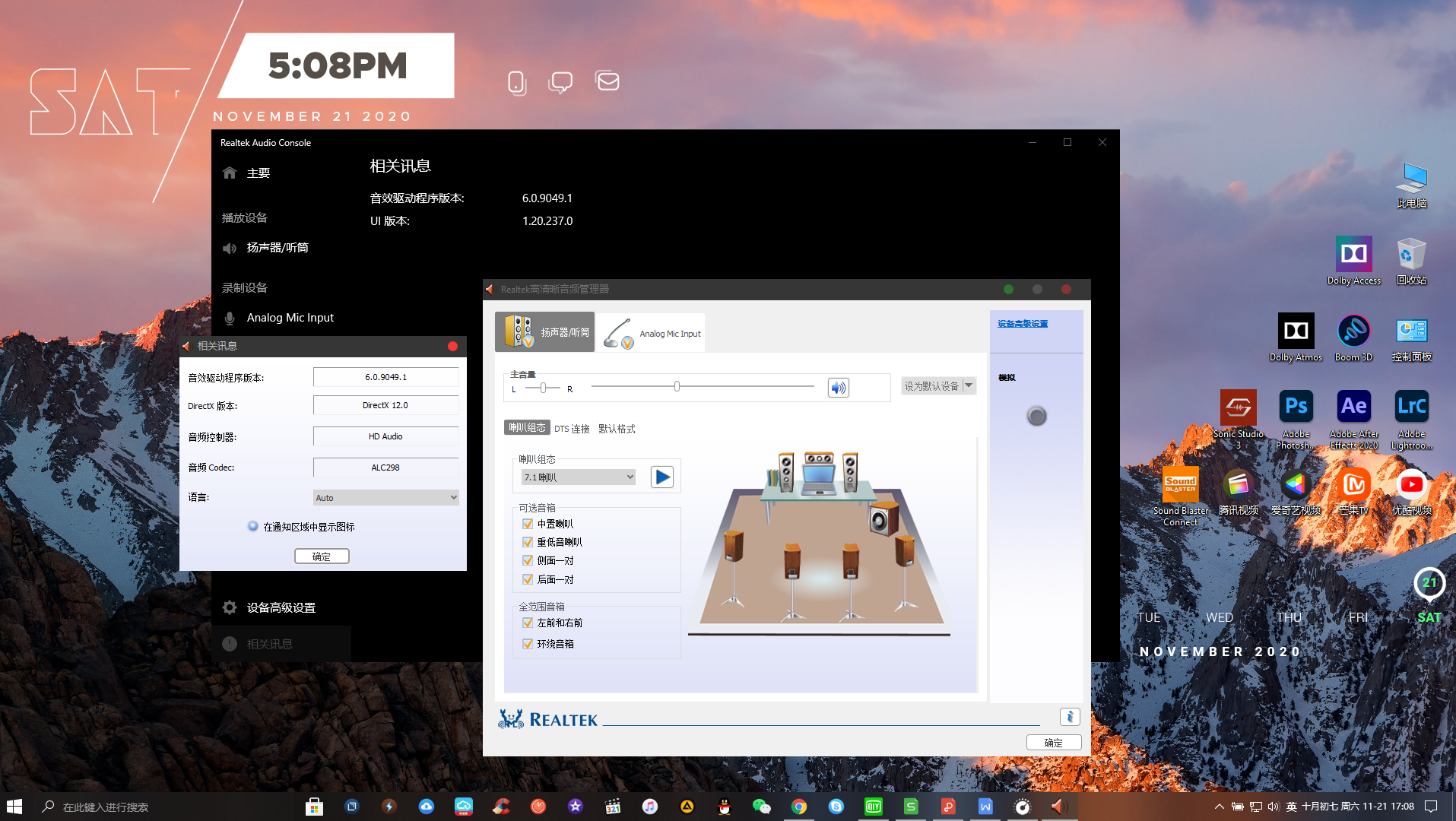Toggle the 侧面一对 checkbox

[x=528, y=560]
